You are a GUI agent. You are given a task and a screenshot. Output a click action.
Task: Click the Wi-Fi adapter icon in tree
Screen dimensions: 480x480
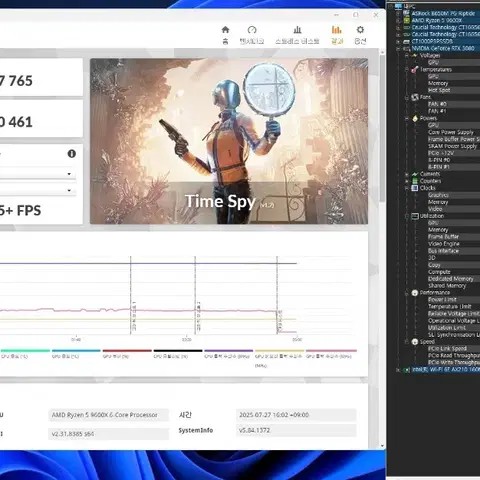(x=407, y=369)
